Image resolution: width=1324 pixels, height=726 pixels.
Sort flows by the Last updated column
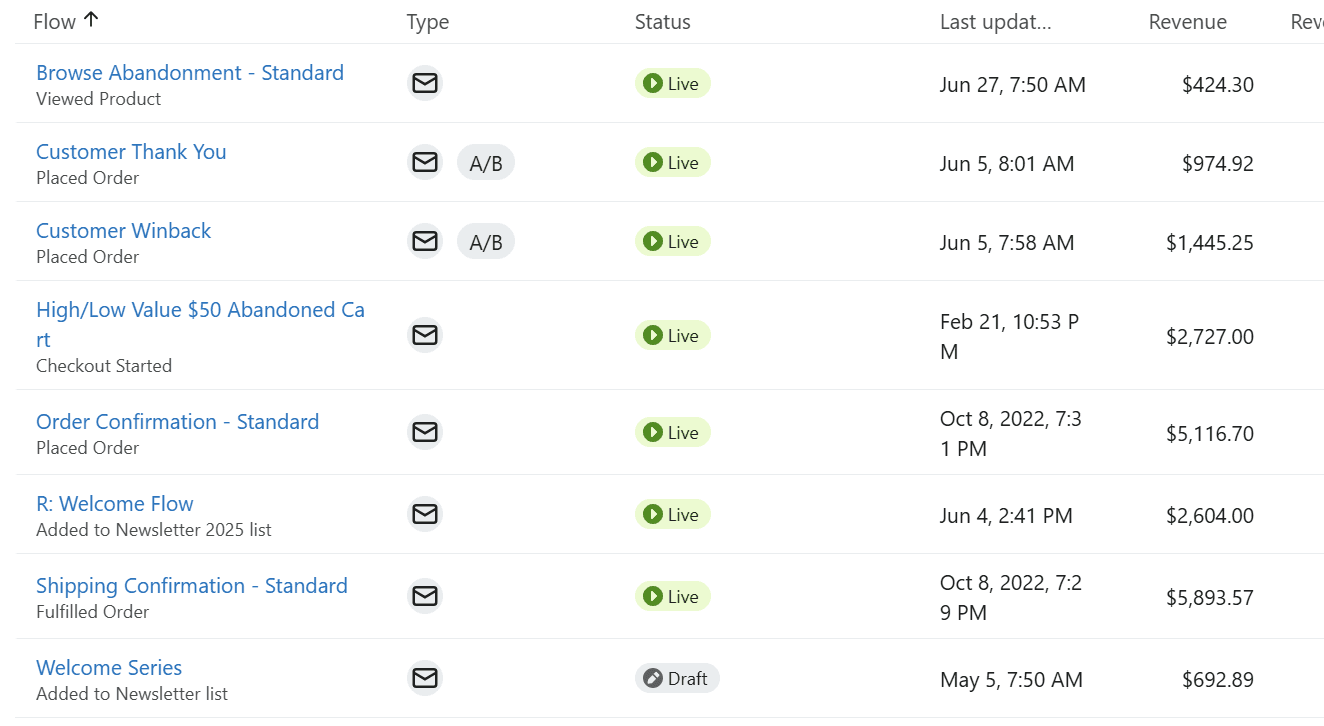pos(995,21)
